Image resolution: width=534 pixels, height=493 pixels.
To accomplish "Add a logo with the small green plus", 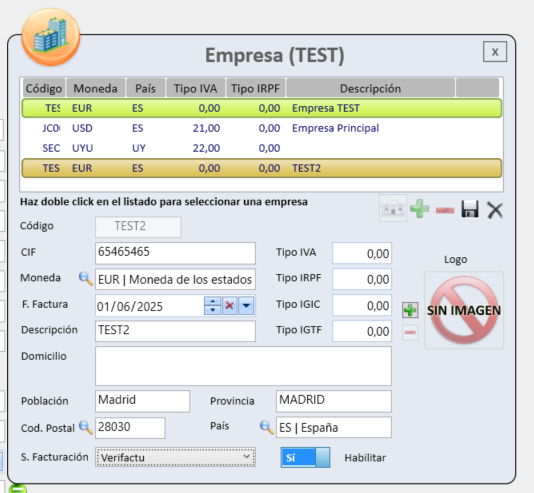I will (410, 310).
